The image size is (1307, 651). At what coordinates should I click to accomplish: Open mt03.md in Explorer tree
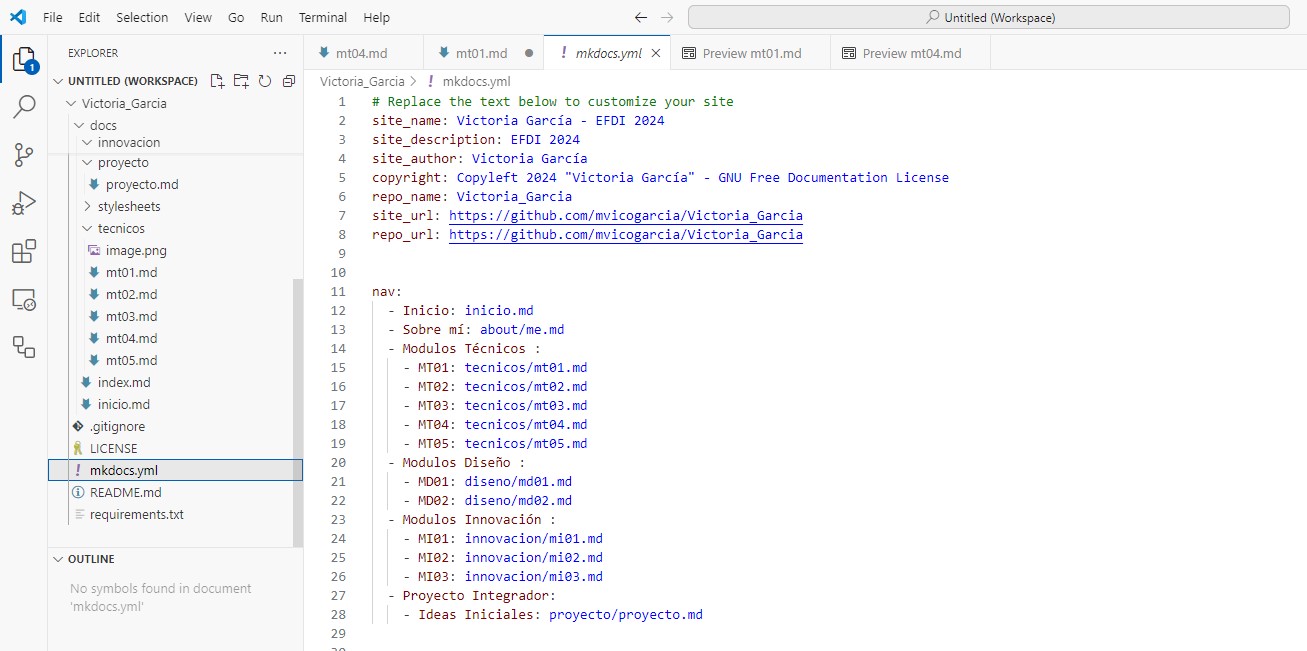click(x=131, y=316)
